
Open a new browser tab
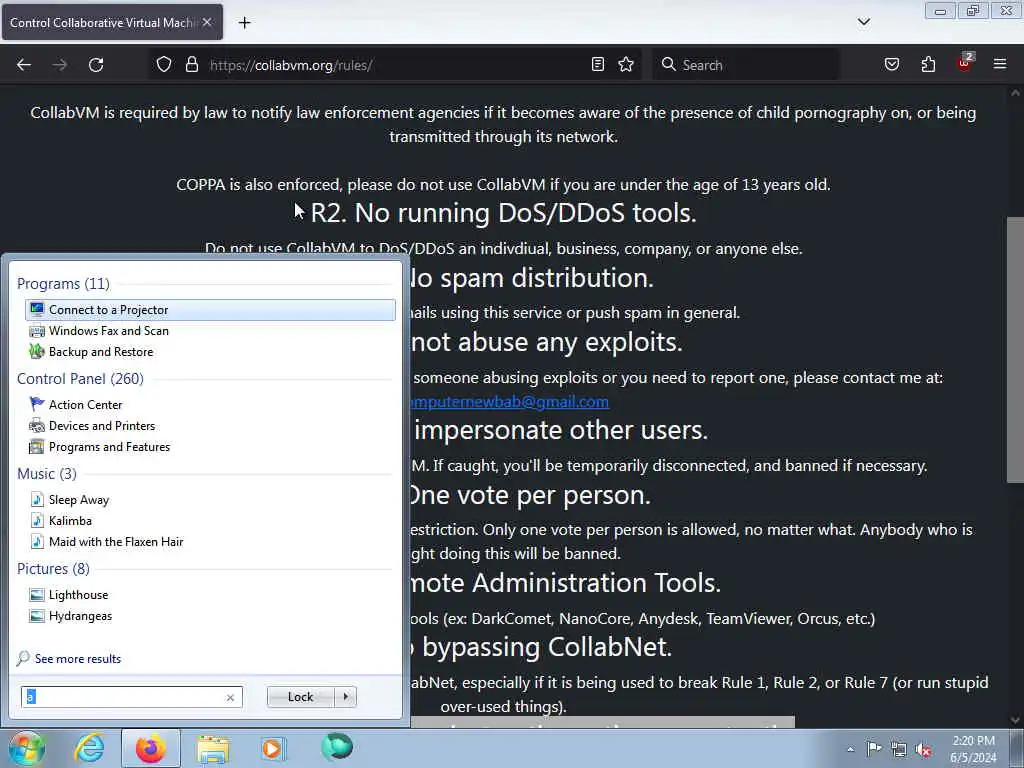[244, 23]
